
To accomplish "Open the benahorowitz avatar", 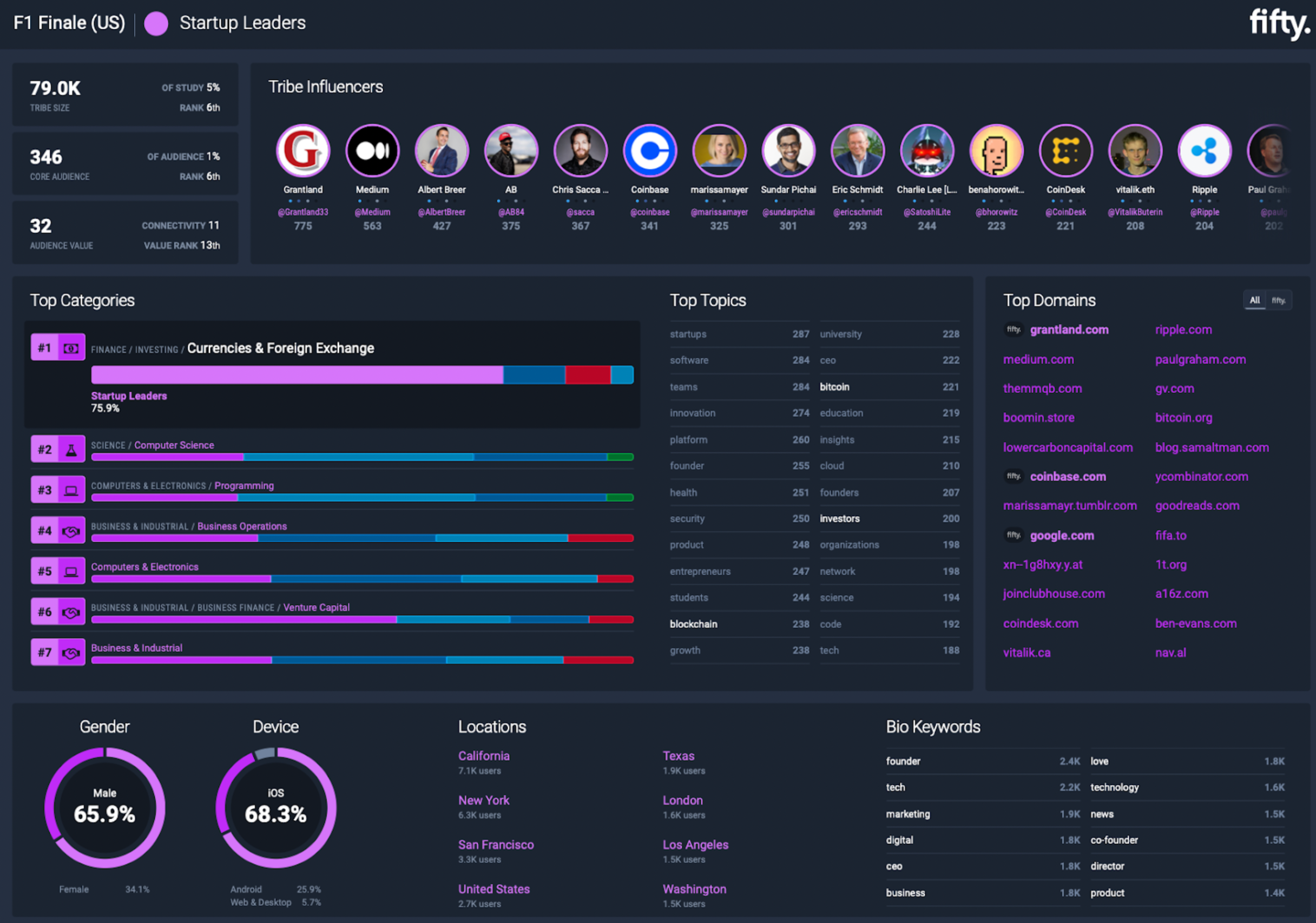I will [996, 151].
